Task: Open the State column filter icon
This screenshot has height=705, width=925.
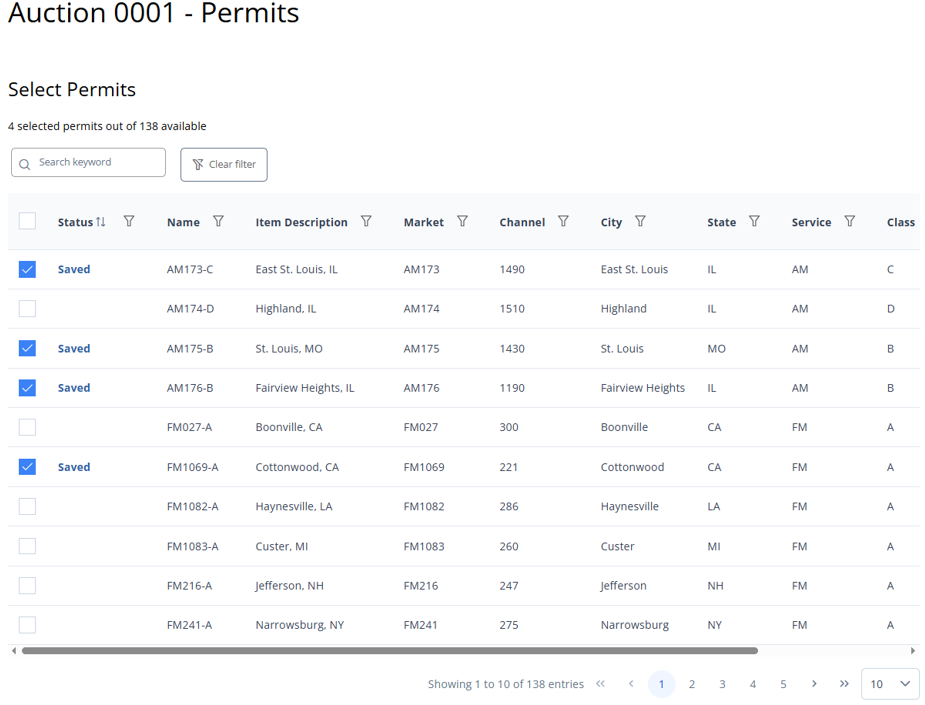Action: (x=754, y=222)
